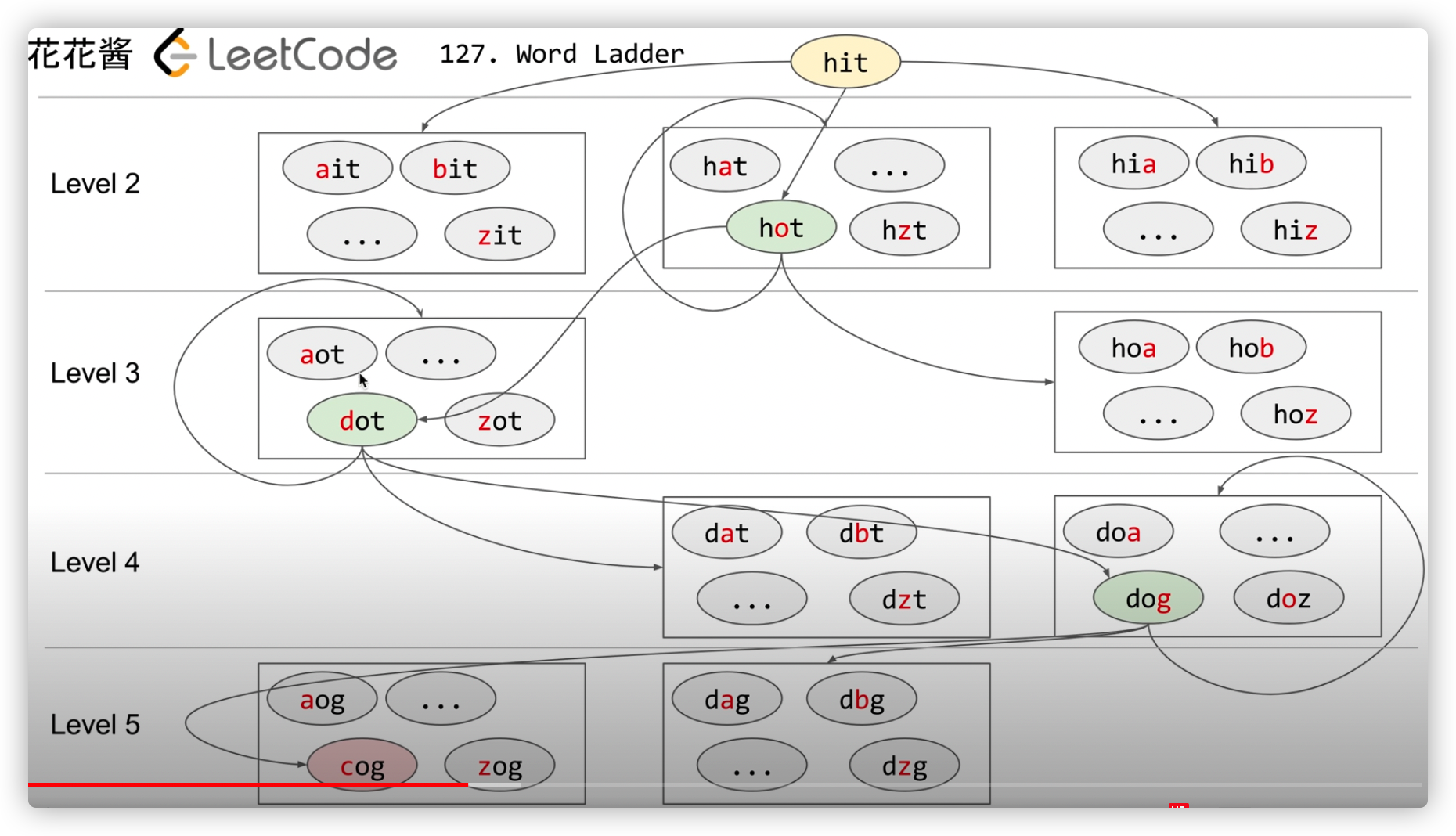
Task: Click the '...' node beside 'aog'
Action: [x=441, y=699]
